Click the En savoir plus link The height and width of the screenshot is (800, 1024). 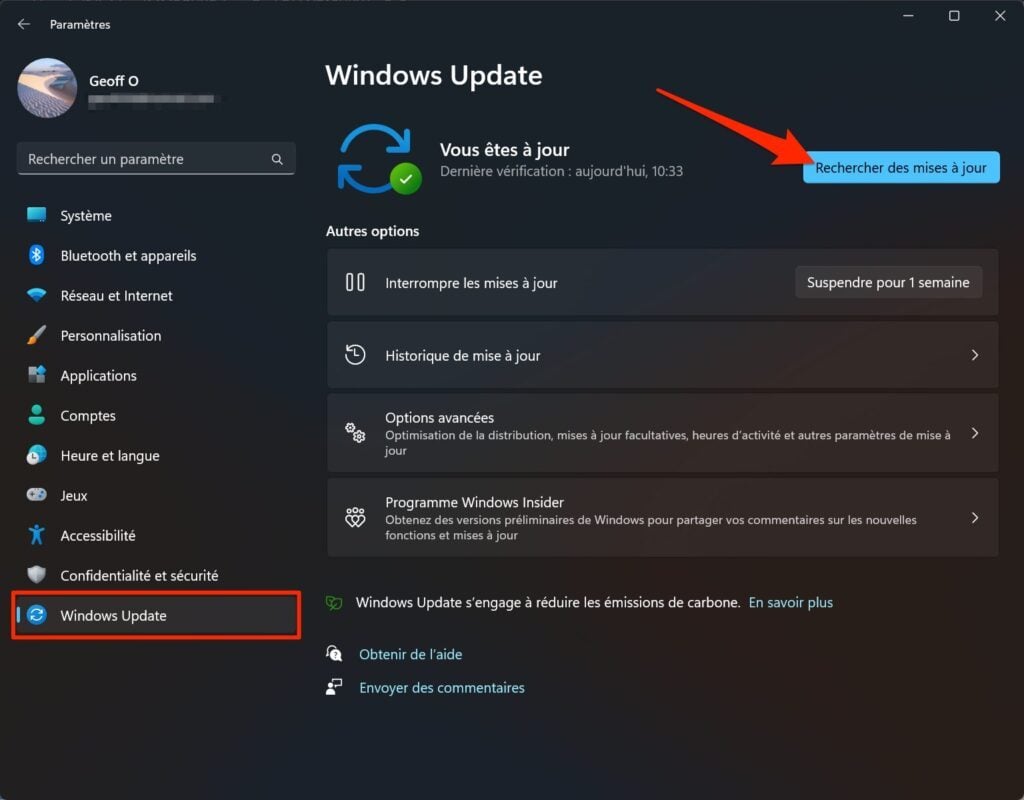coord(790,602)
